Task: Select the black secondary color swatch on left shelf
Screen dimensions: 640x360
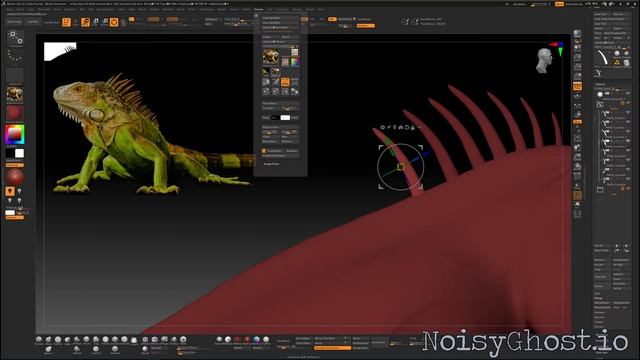Action: [x=10, y=153]
